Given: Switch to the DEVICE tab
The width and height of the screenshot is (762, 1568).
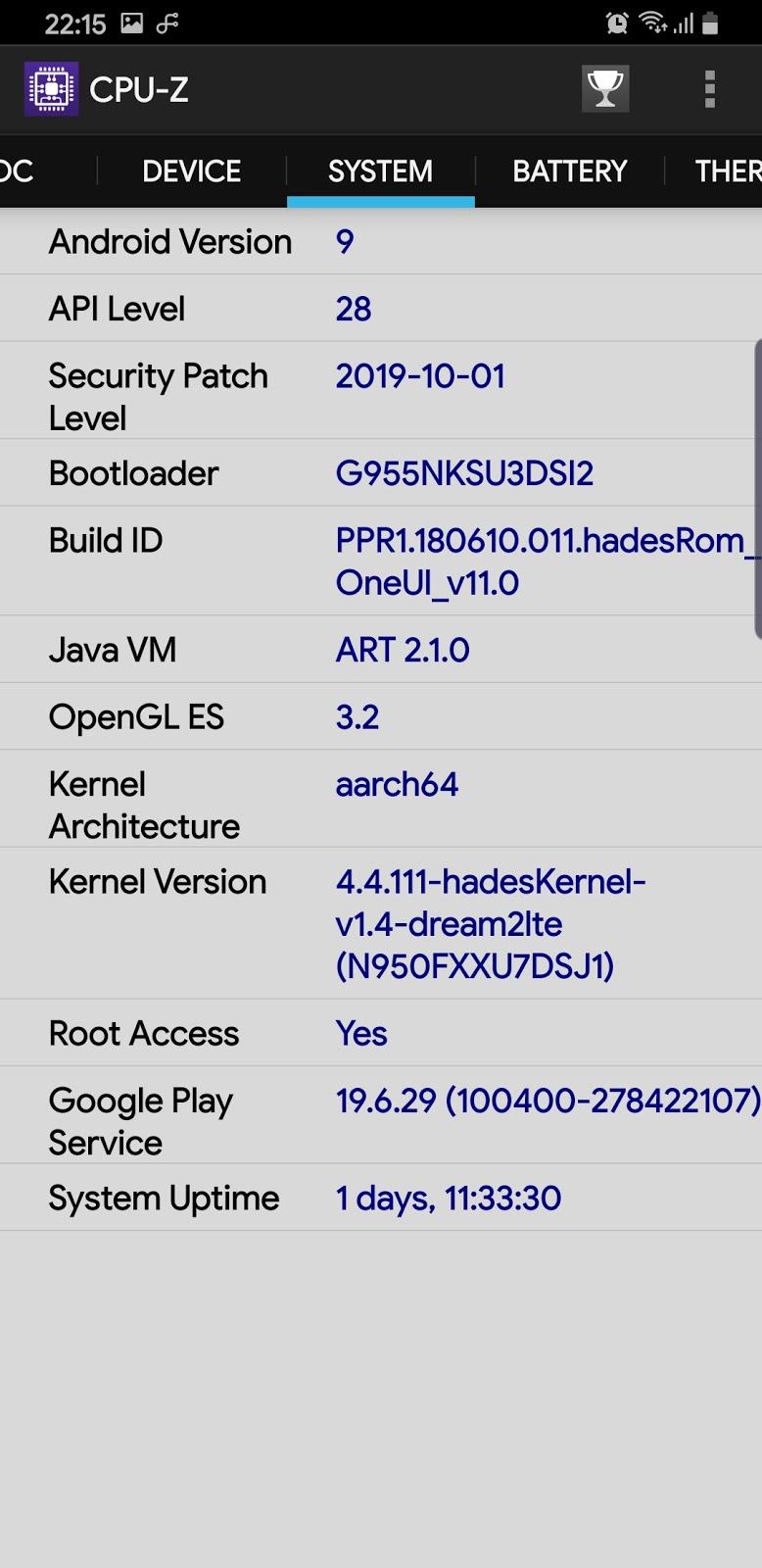Looking at the screenshot, I should coord(192,171).
